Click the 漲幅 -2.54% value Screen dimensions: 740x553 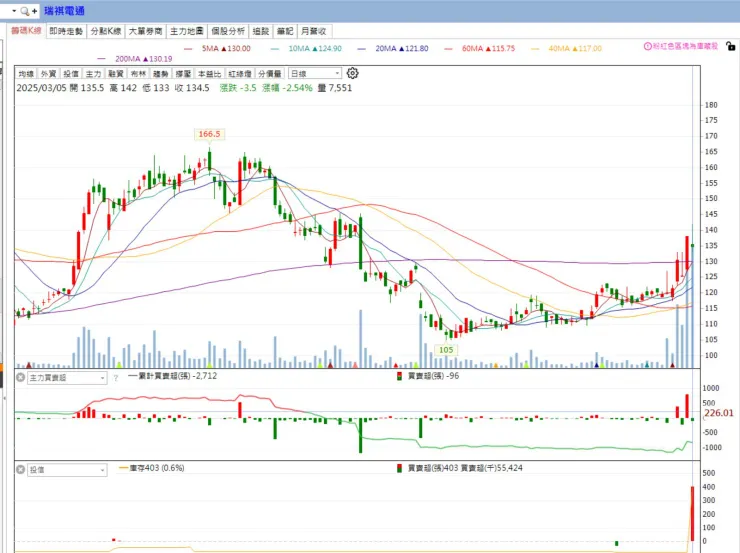tap(287, 88)
